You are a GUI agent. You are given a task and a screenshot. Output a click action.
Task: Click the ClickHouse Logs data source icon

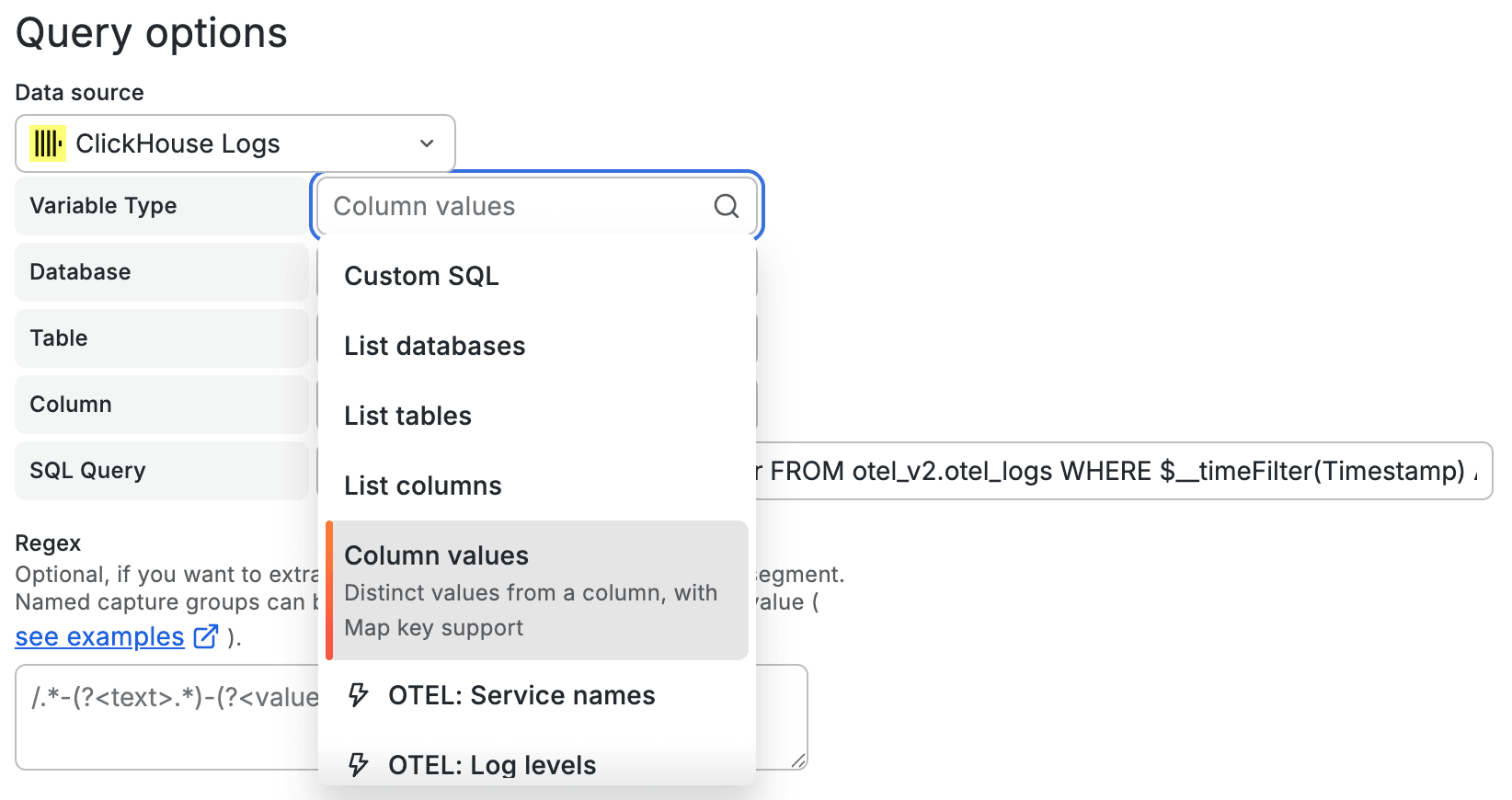coord(47,143)
